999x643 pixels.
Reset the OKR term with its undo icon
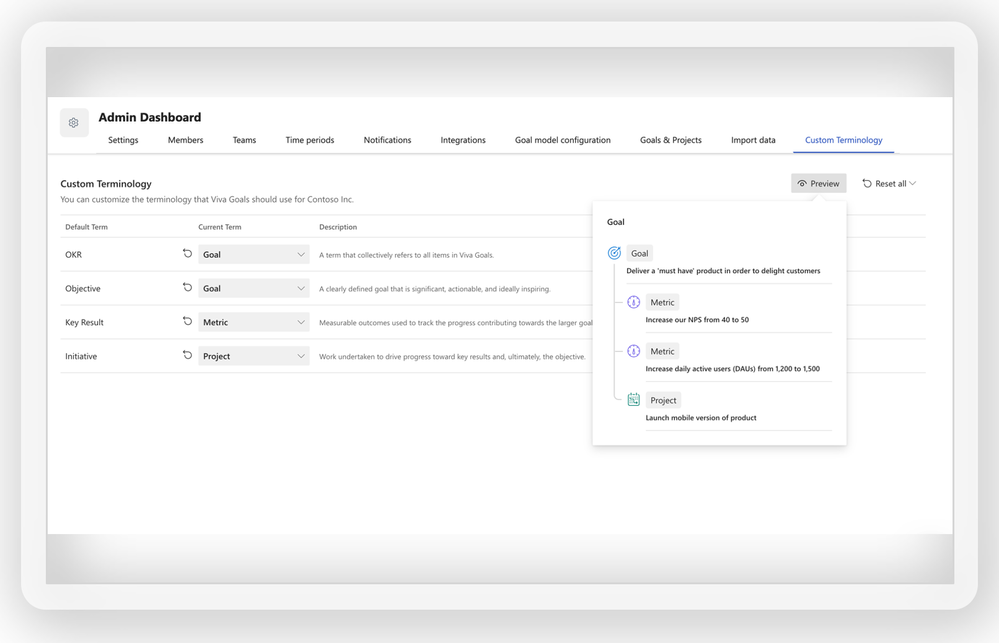pos(187,254)
